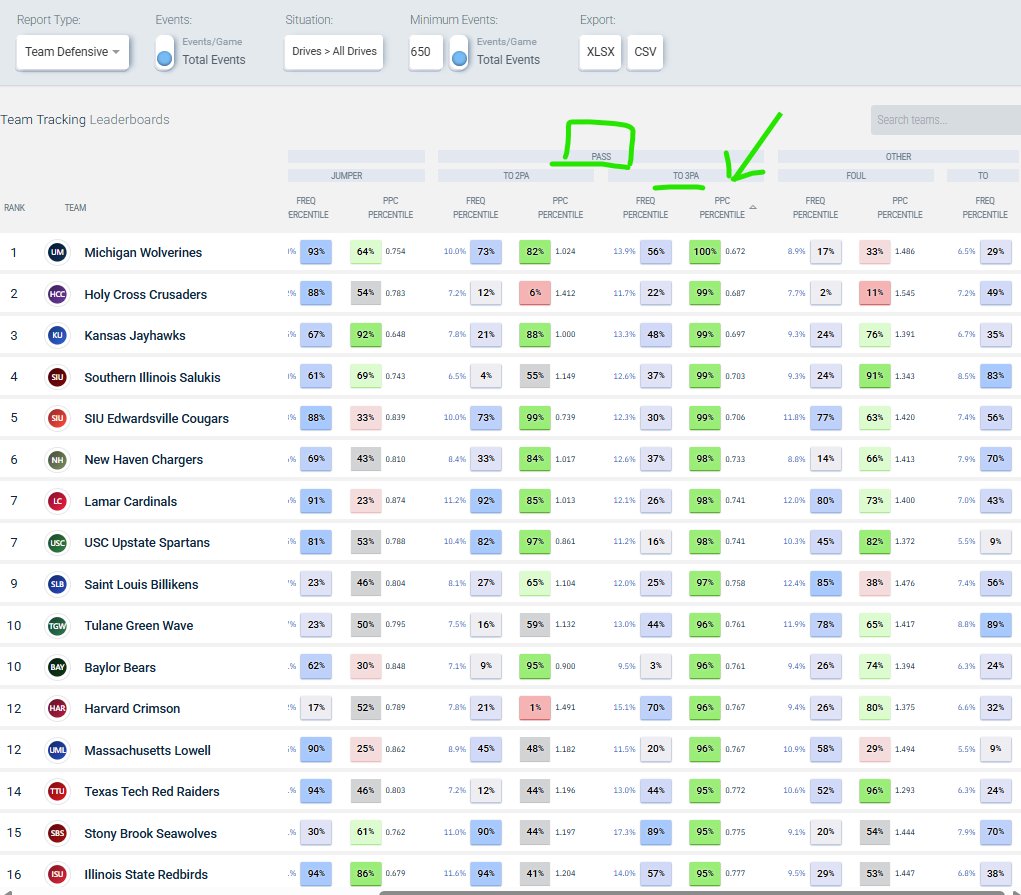This screenshot has width=1021, height=895.
Task: Click the OTHER column group header
Action: click(898, 156)
